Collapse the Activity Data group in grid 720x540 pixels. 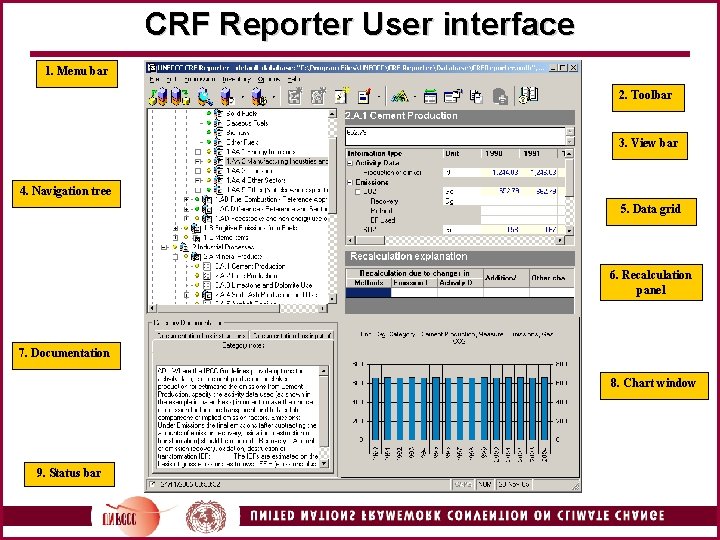350,163
